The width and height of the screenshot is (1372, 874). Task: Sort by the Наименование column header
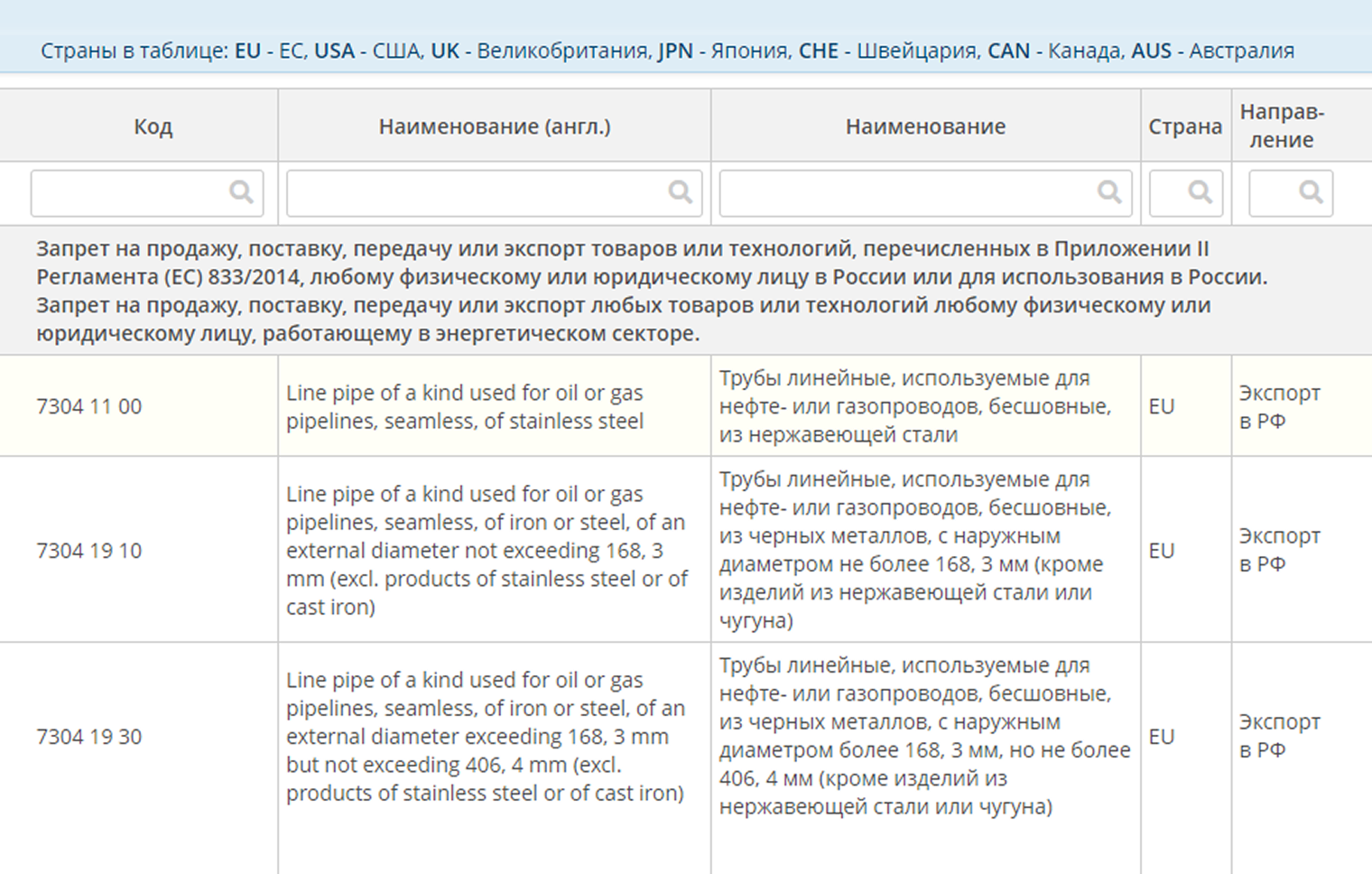pyautogui.click(x=925, y=126)
